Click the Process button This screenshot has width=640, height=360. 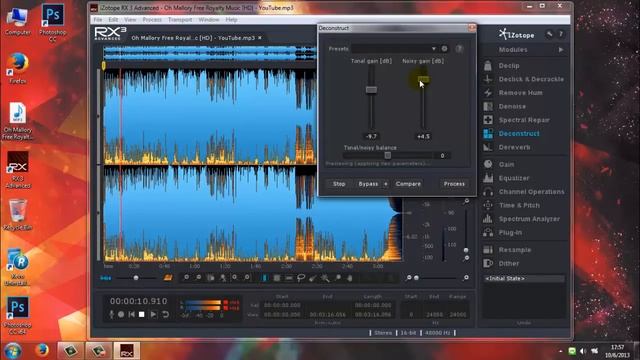tap(454, 184)
